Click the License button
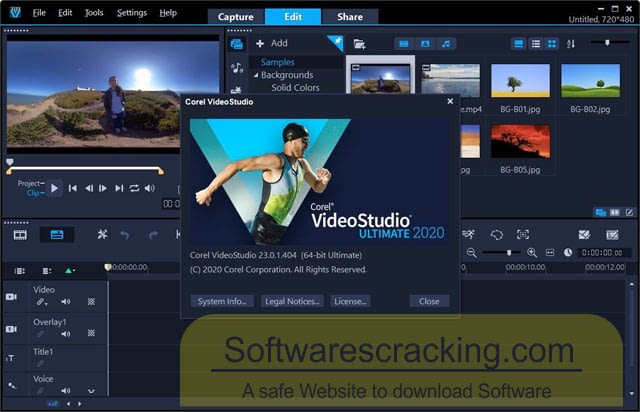 click(350, 301)
